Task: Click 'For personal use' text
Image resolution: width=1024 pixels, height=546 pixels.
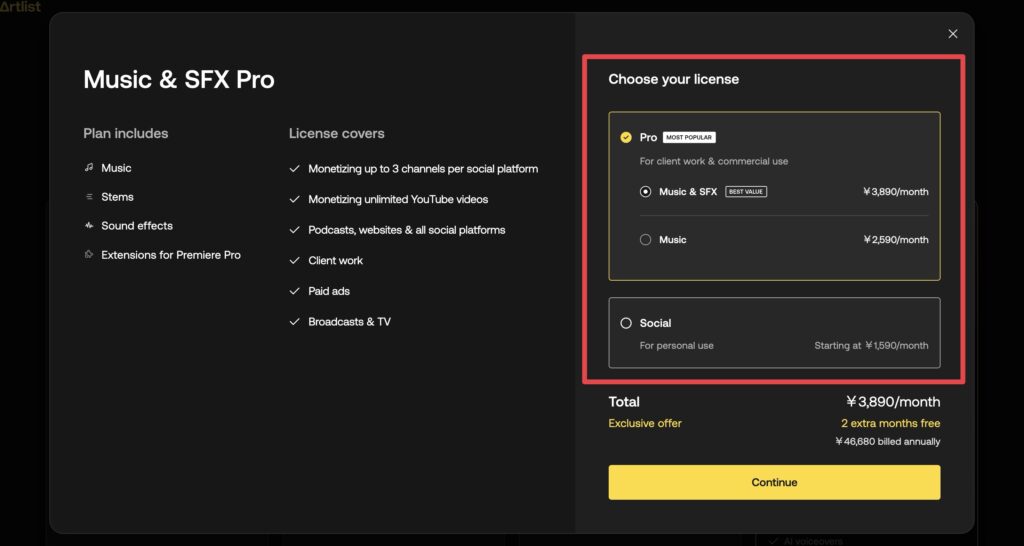Action: (677, 345)
